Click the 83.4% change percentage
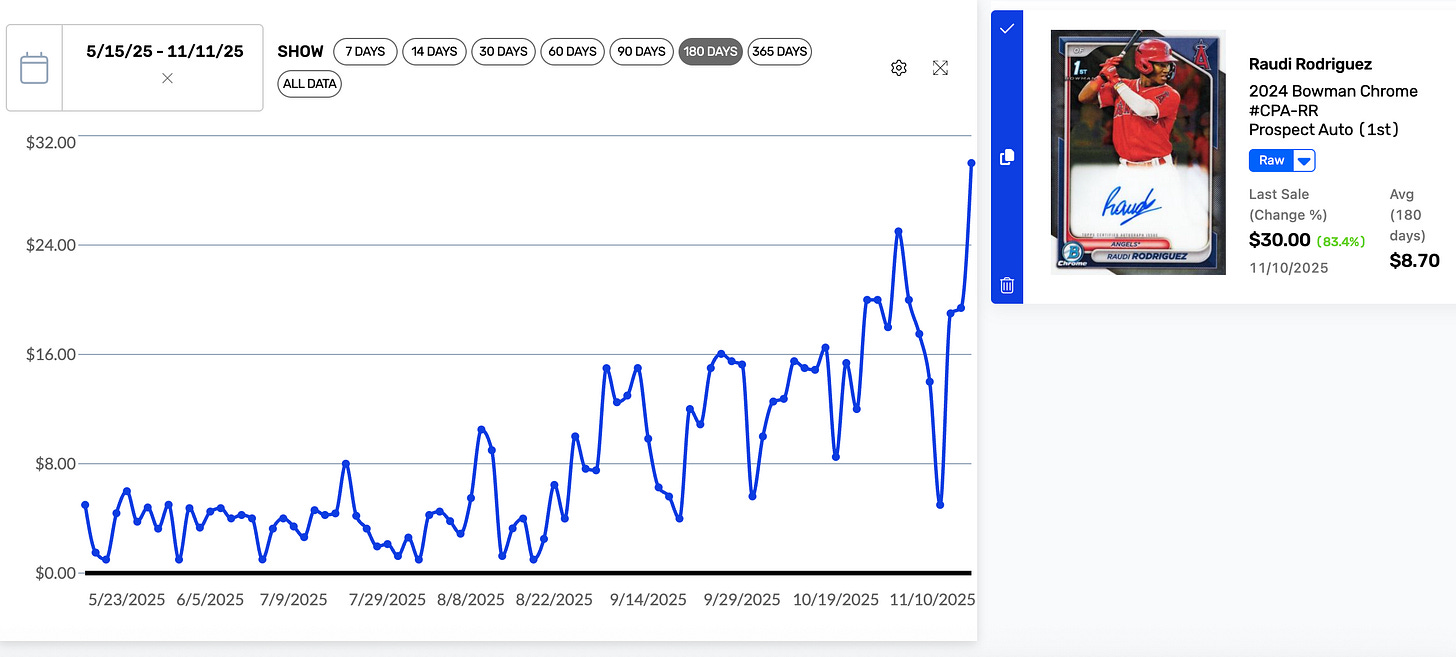Viewport: 1456px width, 657px height. click(1339, 241)
